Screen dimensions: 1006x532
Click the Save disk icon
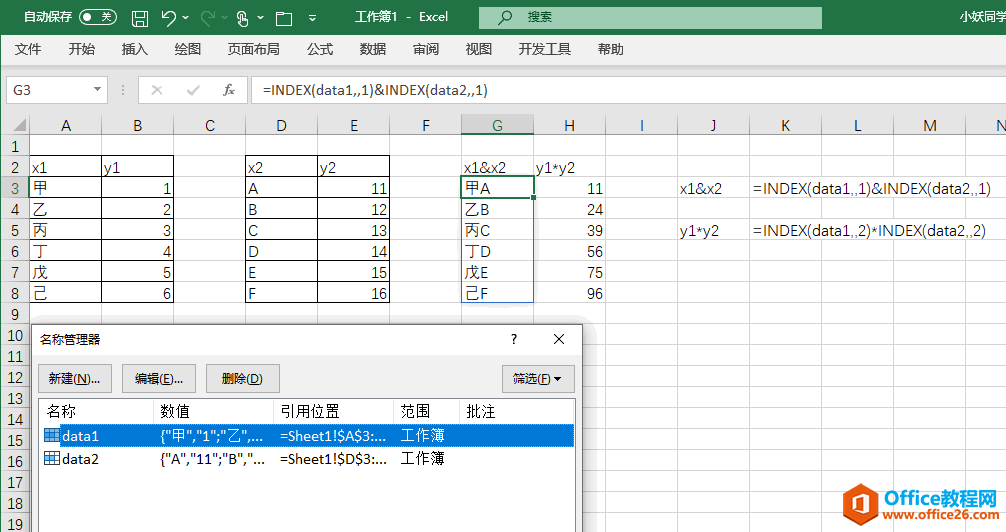point(140,18)
